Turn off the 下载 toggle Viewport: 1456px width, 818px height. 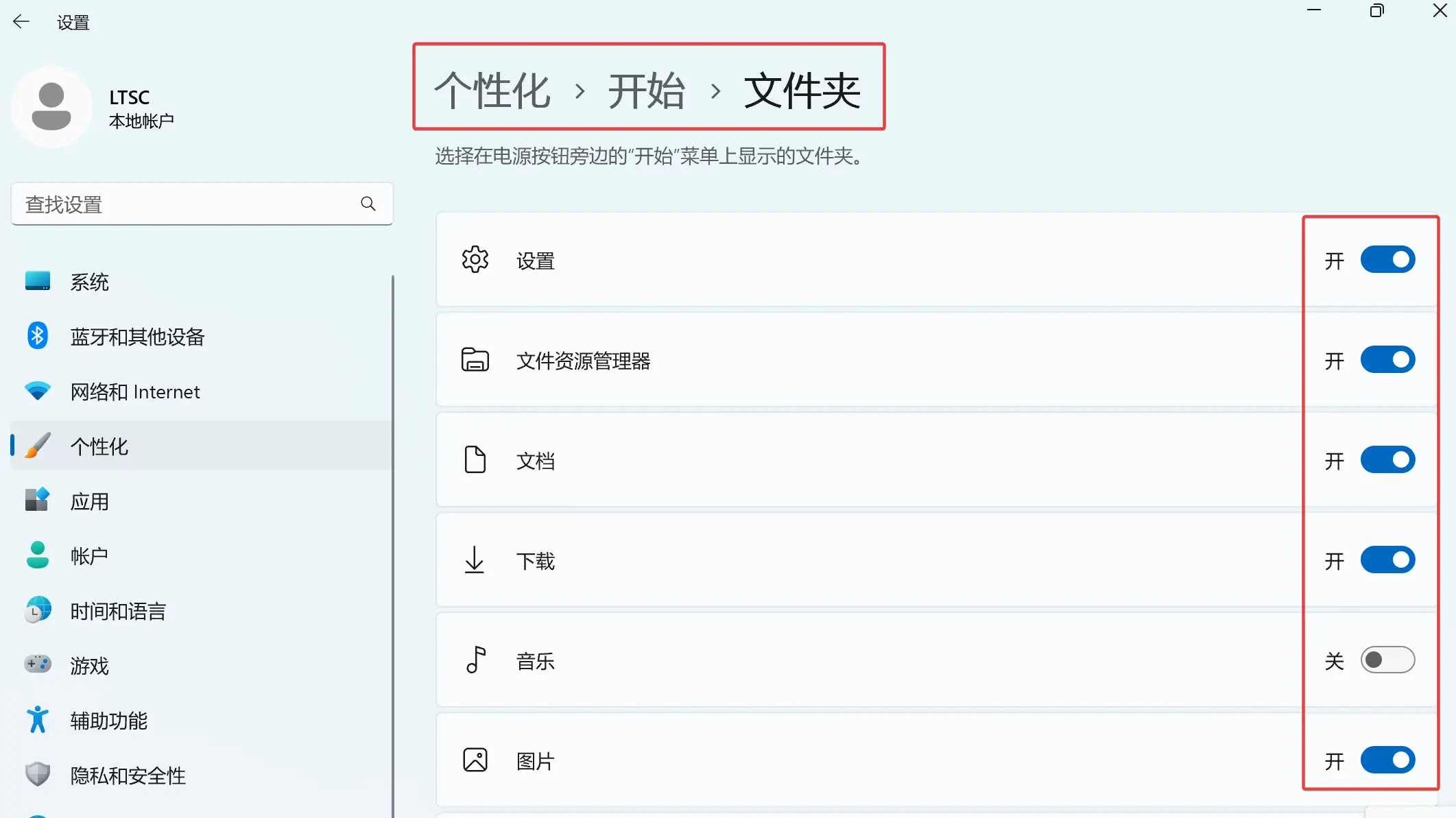(1388, 560)
